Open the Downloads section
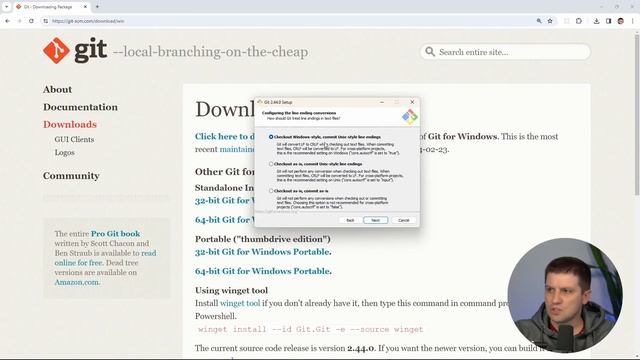This screenshot has height=360, width=640. pos(70,124)
